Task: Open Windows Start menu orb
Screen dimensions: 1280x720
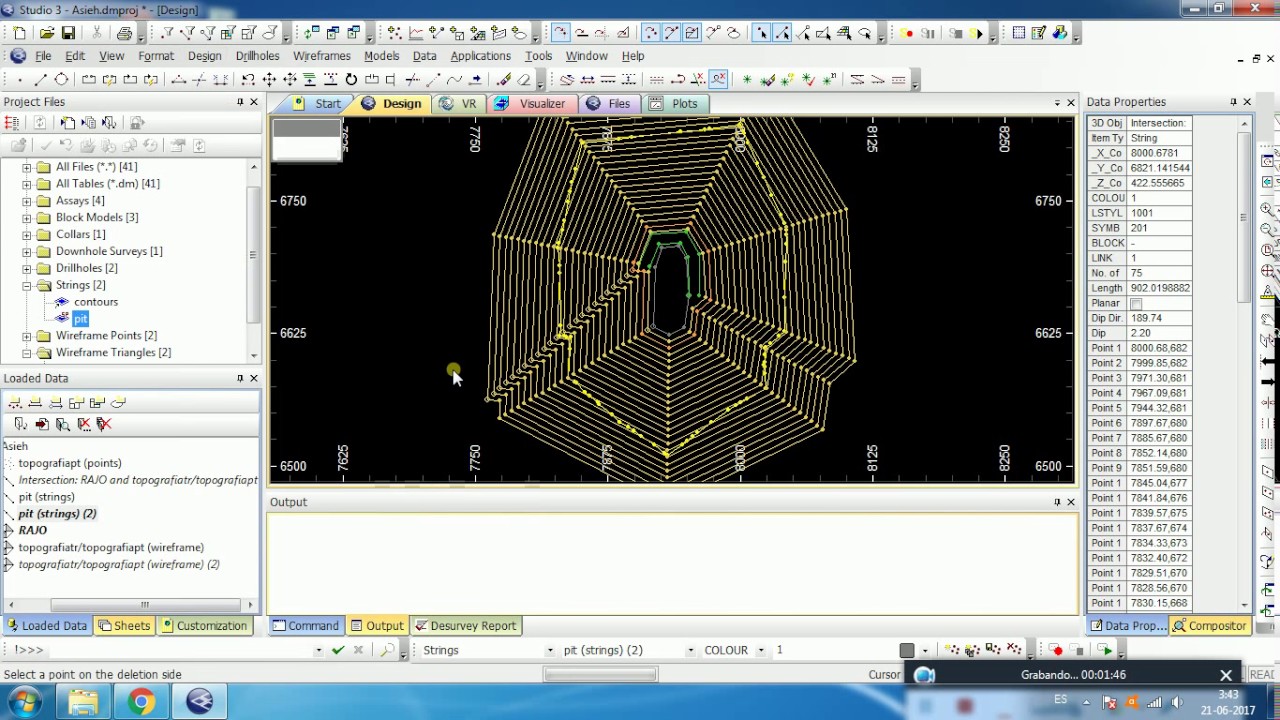Action: coord(24,702)
